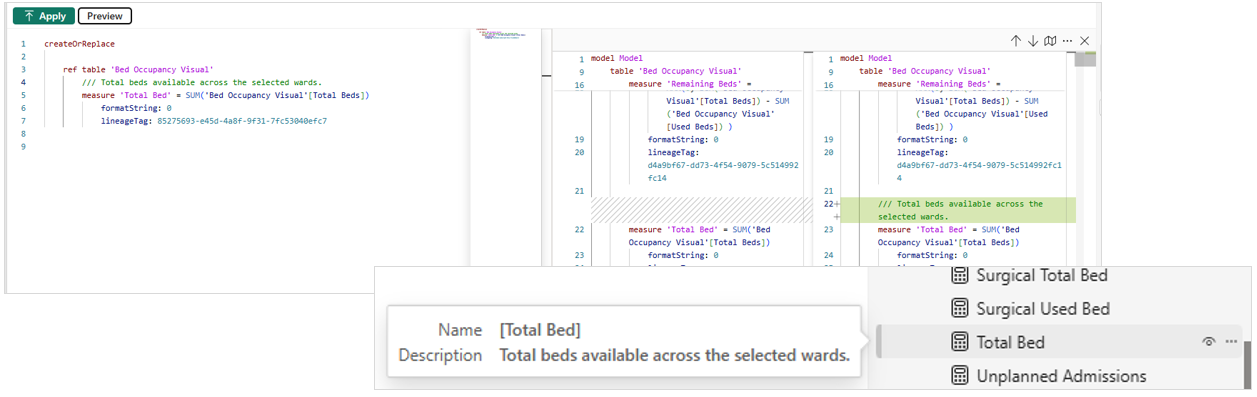
Task: Select the Surgical Total Bed measure
Action: coord(1042,275)
